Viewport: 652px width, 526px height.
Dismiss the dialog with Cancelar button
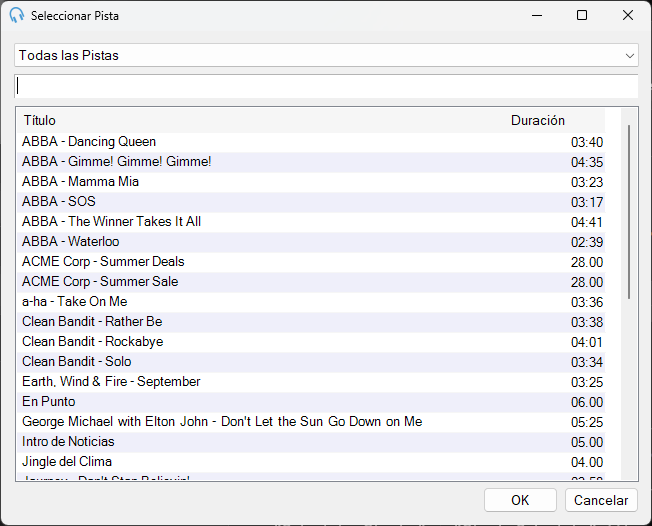[601, 500]
